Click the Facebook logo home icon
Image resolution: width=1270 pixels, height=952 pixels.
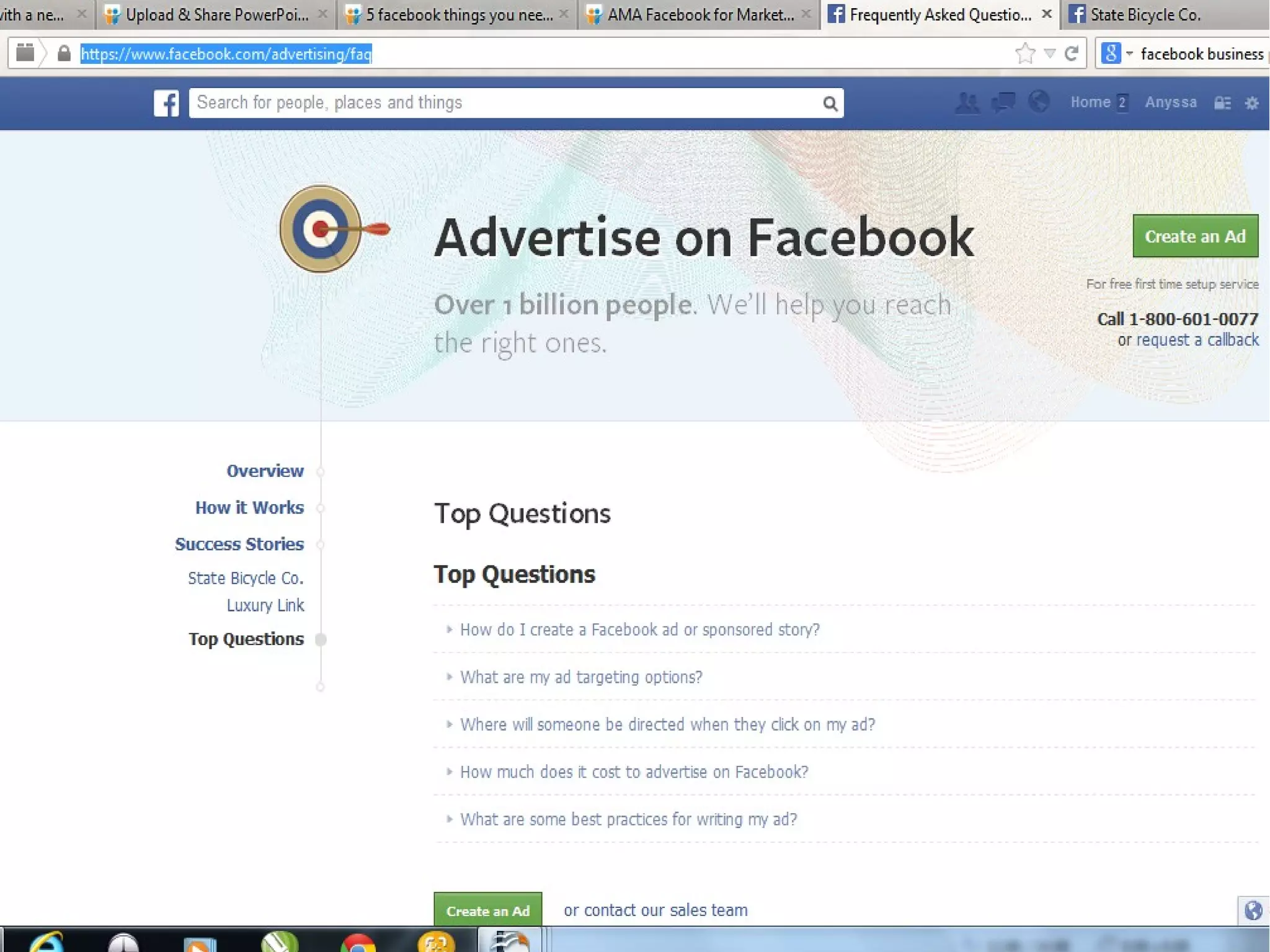(x=166, y=103)
